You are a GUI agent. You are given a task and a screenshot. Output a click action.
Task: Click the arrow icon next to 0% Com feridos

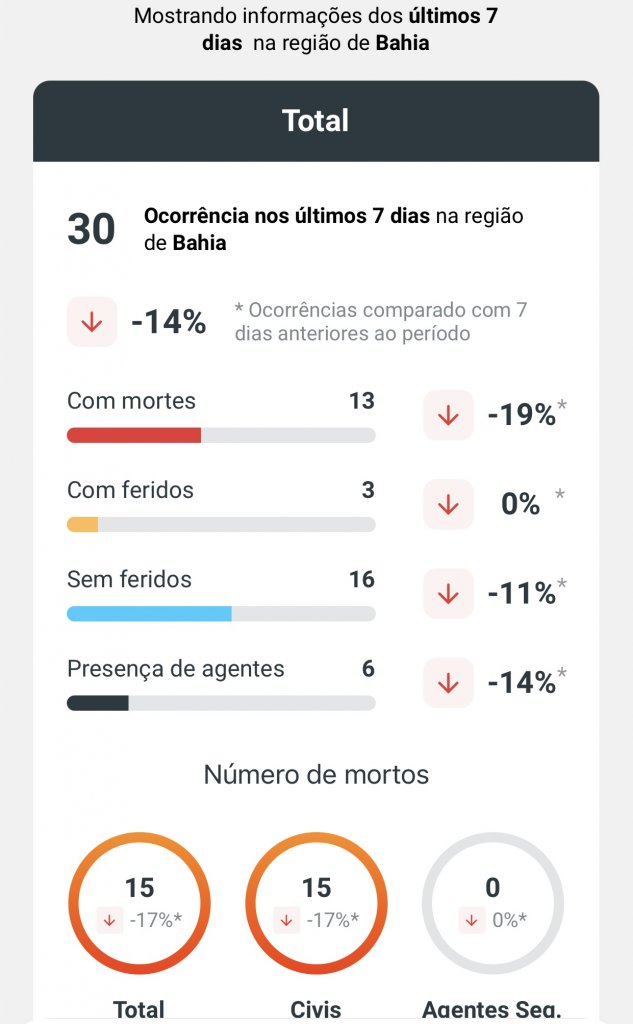[448, 504]
